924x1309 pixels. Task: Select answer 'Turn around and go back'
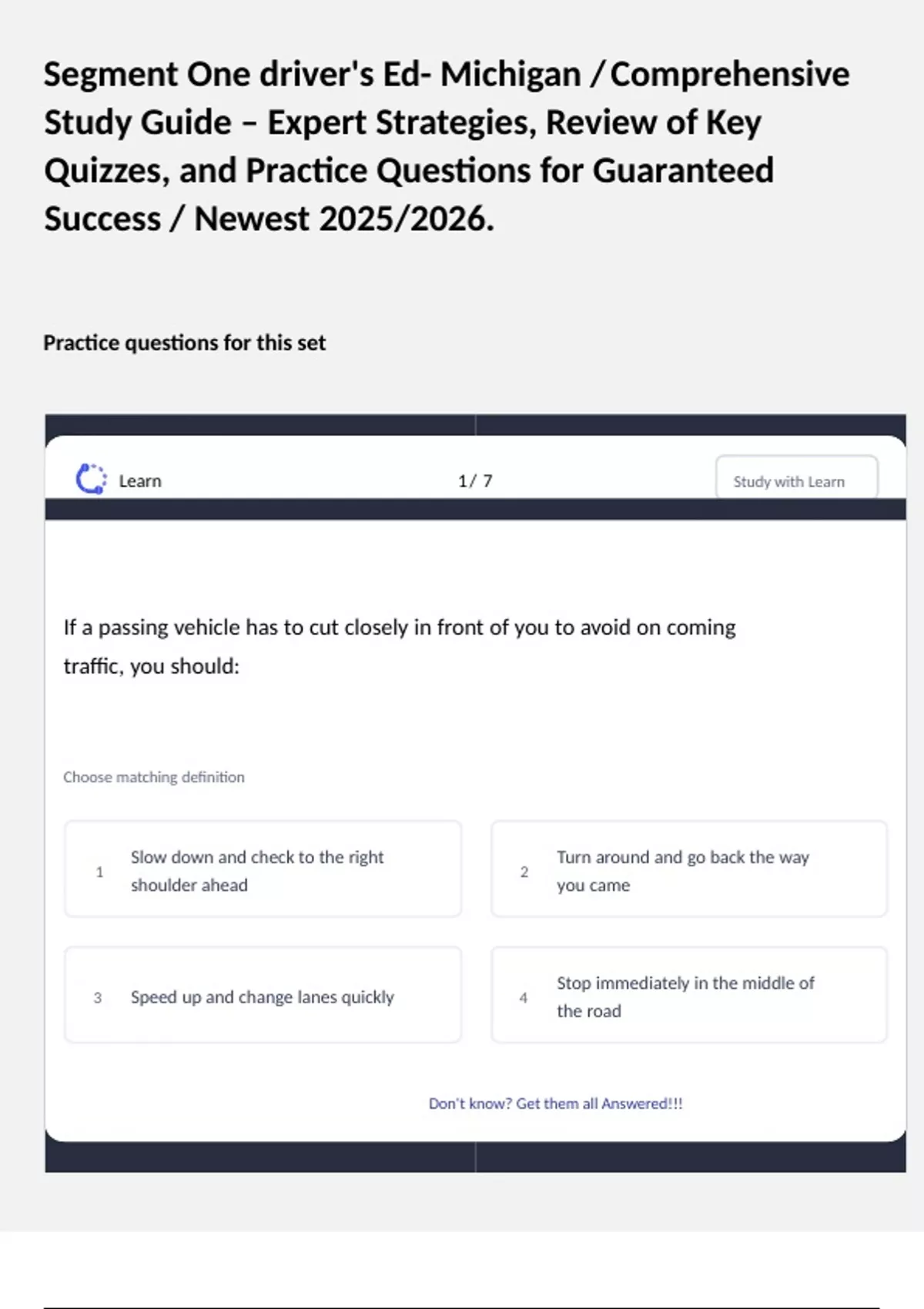(689, 869)
